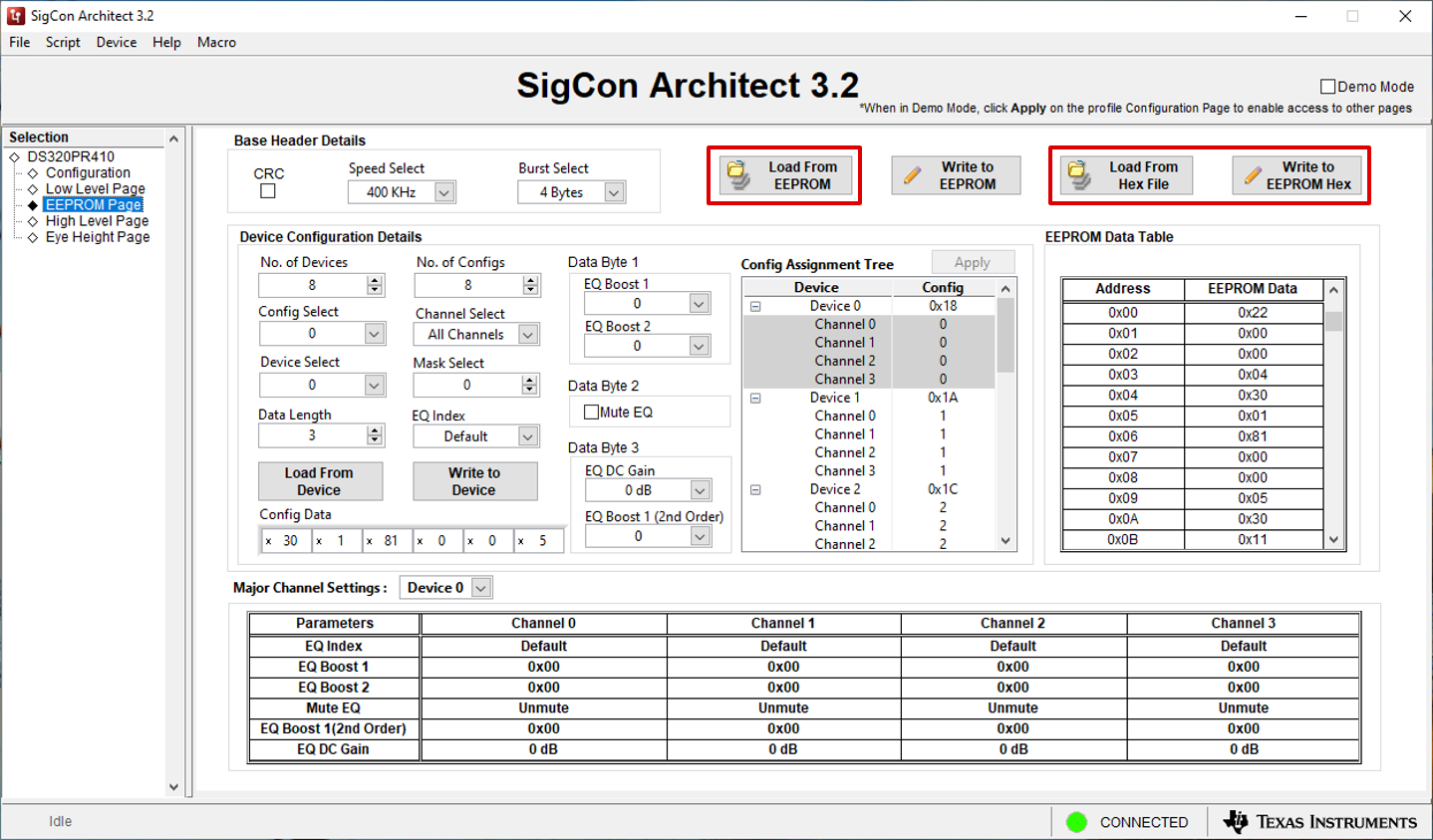Collapse Device 0 in Config Assignment Tree
This screenshot has width=1433, height=840.
(755, 306)
